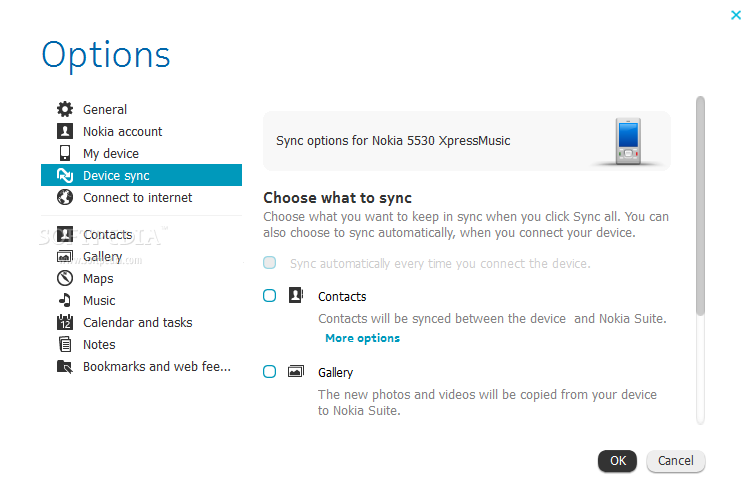Click the Sync options for Nokia 5530 XpressMusic text
749x494 pixels.
pyautogui.click(x=393, y=141)
